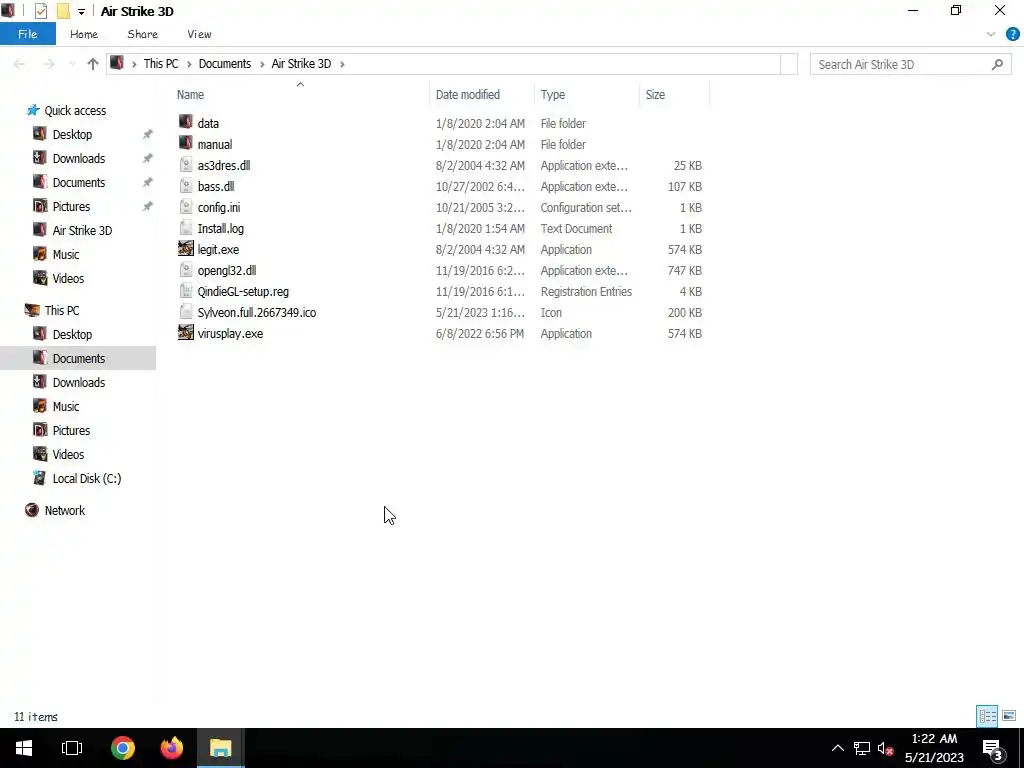The image size is (1024, 768).
Task: Open Task View in the taskbar
Action: [x=72, y=748]
